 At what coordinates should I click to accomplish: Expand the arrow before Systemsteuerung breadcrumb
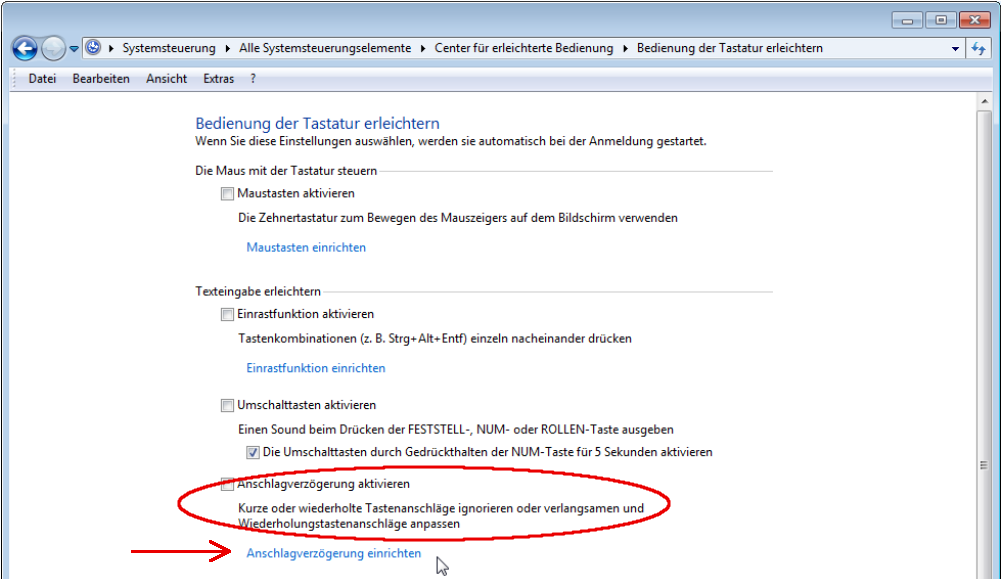[111, 48]
